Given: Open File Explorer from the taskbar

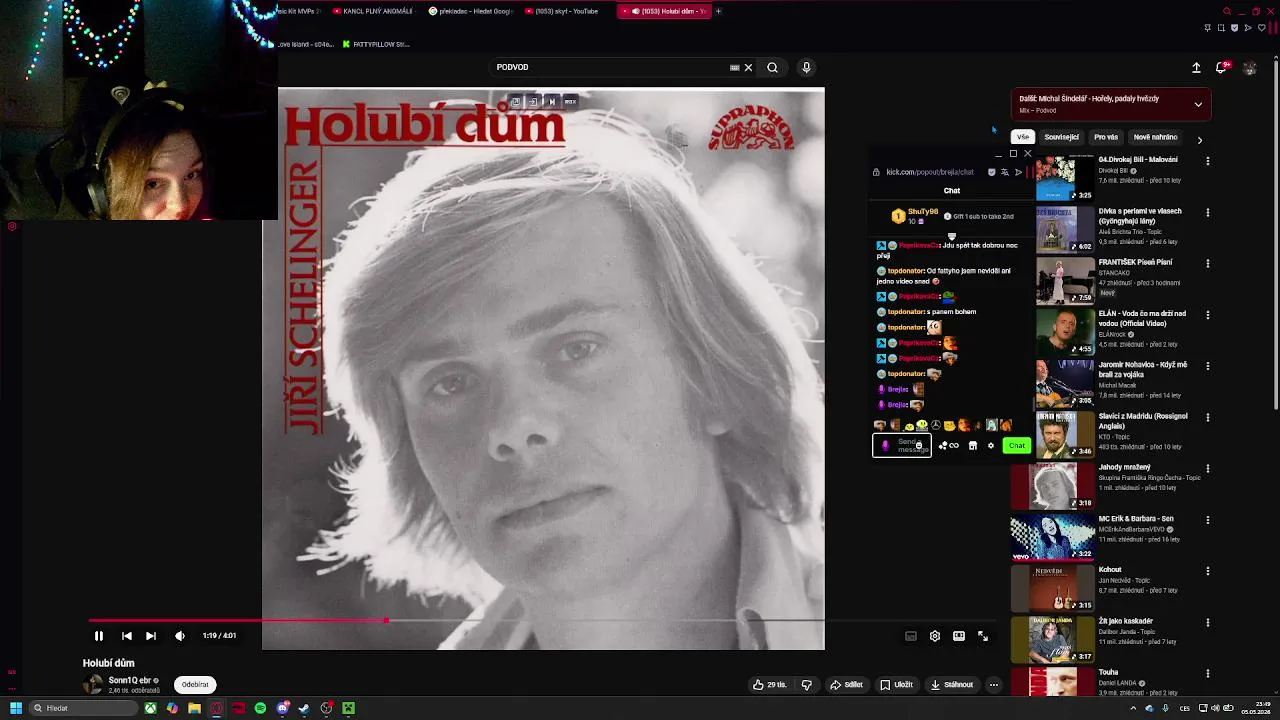Looking at the screenshot, I should [194, 708].
